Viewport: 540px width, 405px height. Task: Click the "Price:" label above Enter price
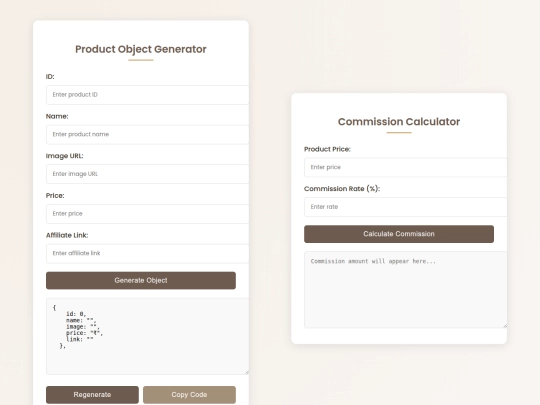(x=55, y=196)
